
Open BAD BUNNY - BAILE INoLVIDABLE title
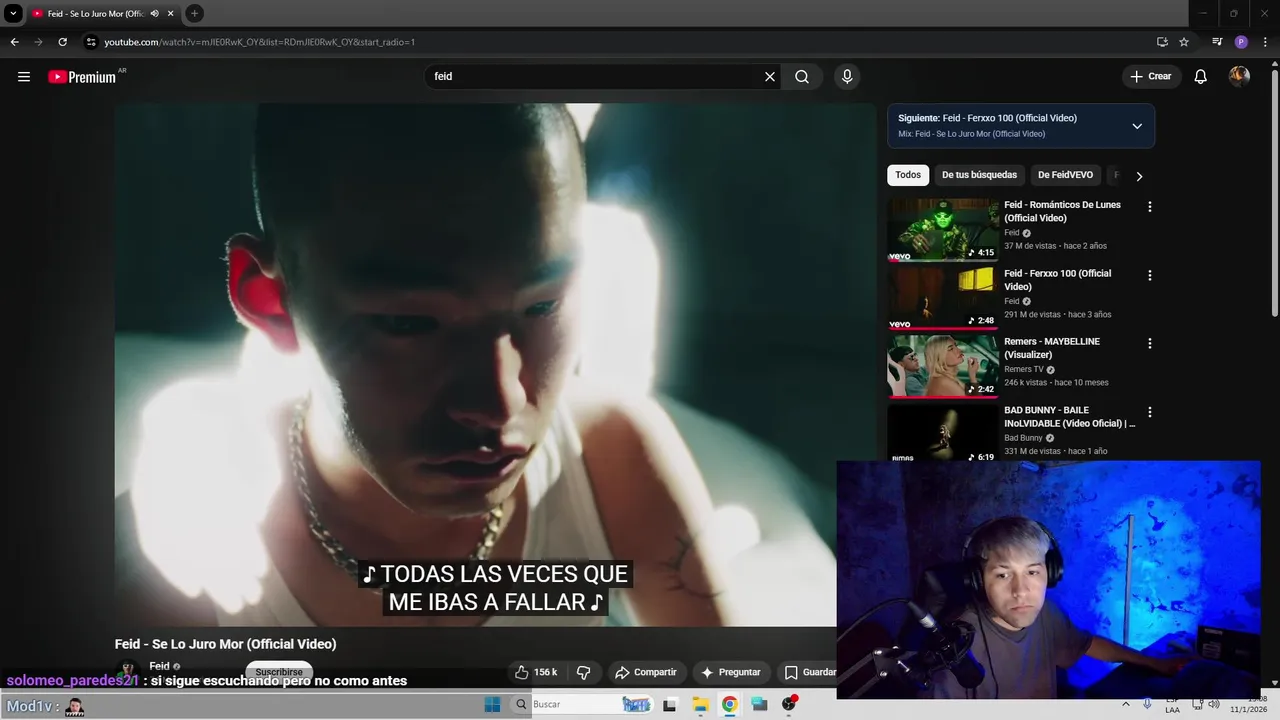[x=1069, y=416]
